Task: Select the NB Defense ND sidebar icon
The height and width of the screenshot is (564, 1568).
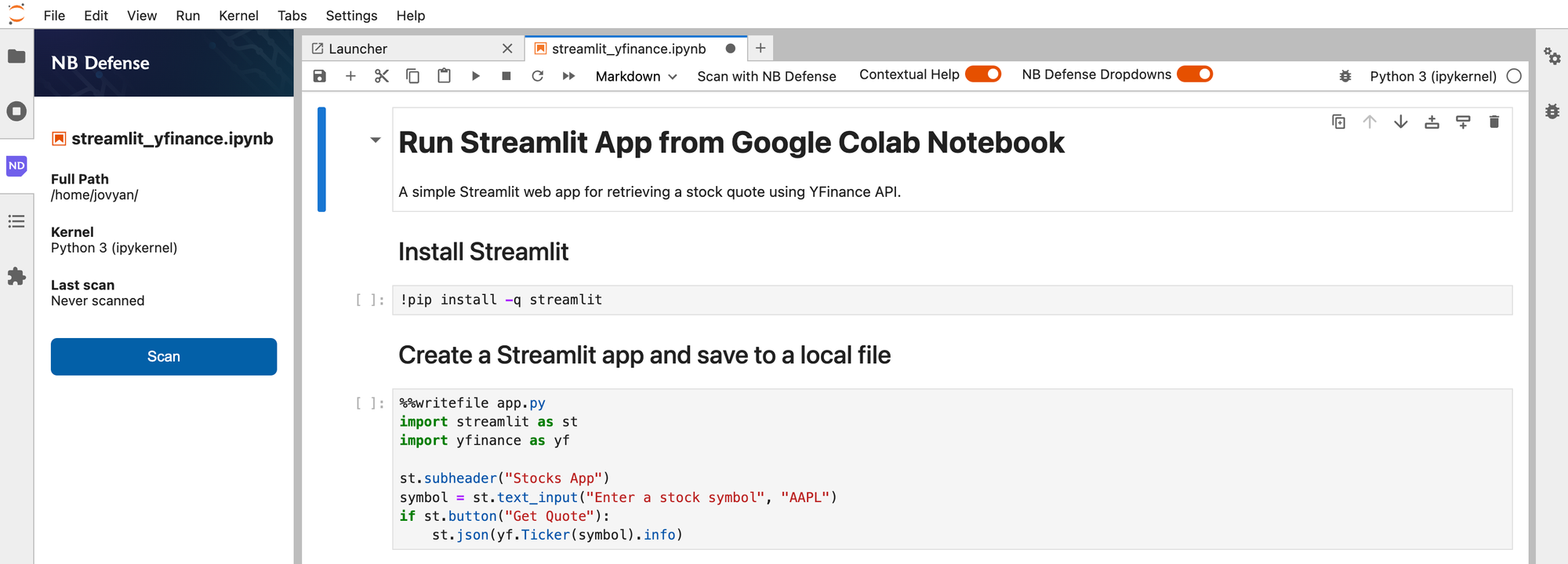Action: coord(16,166)
